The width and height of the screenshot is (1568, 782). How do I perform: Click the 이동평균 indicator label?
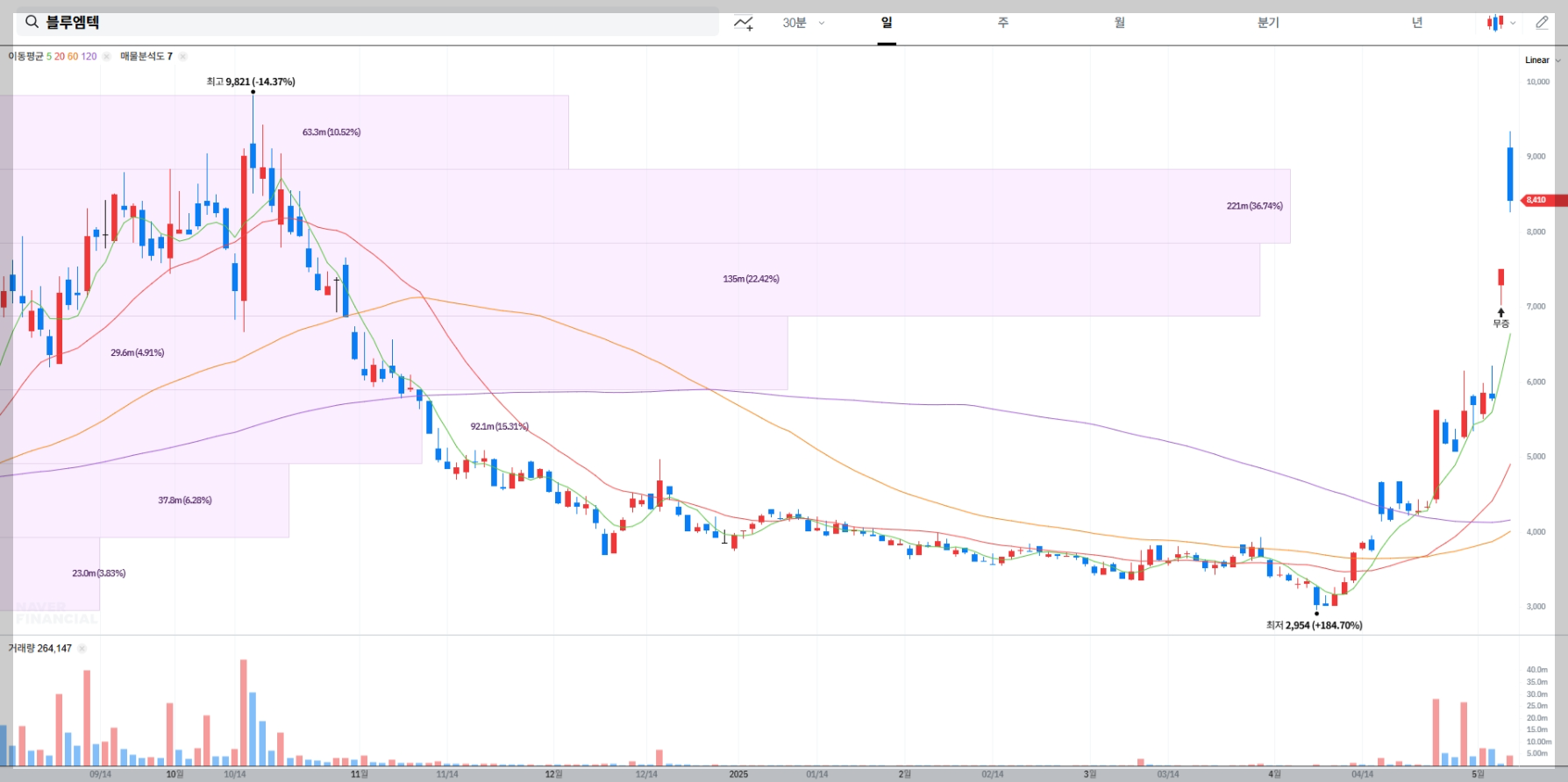point(25,56)
